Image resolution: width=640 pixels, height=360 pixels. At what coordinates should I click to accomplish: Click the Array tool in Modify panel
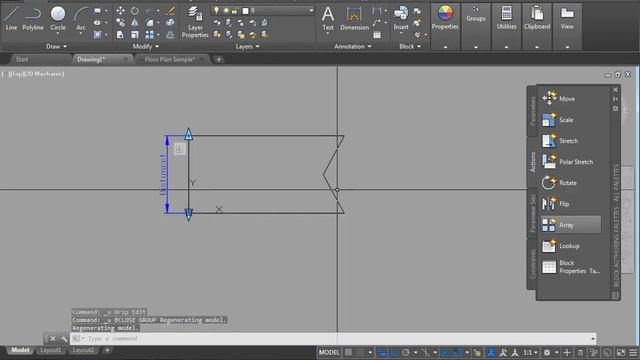(x=150, y=35)
